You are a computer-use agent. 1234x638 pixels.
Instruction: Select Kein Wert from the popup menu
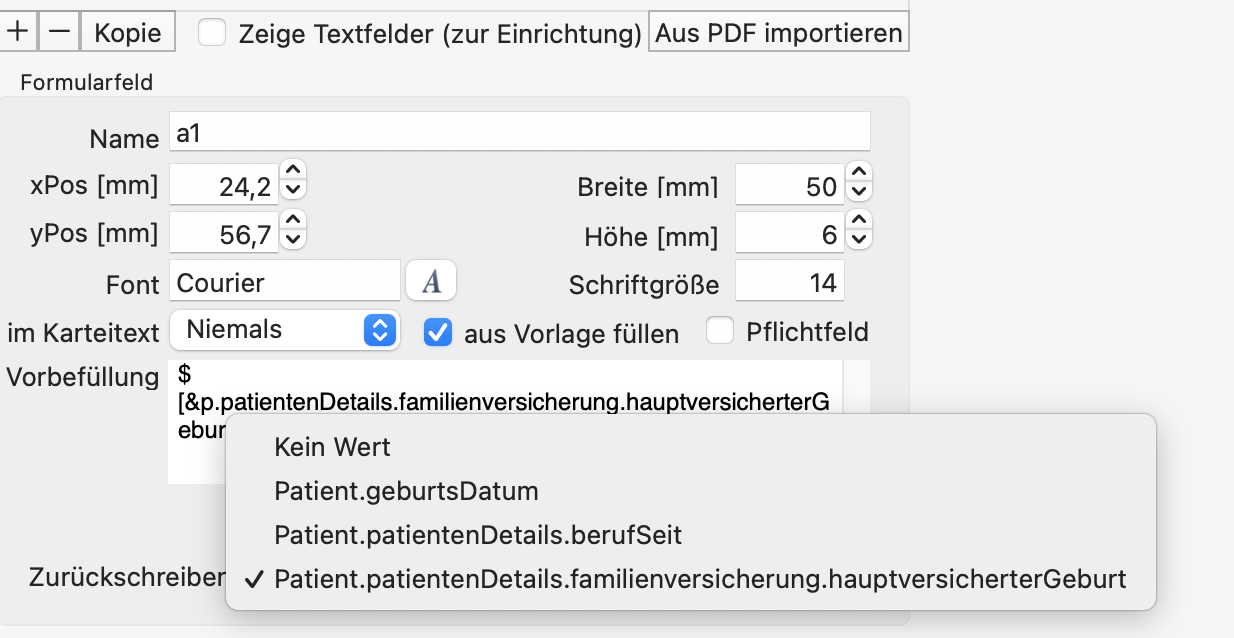click(x=332, y=447)
